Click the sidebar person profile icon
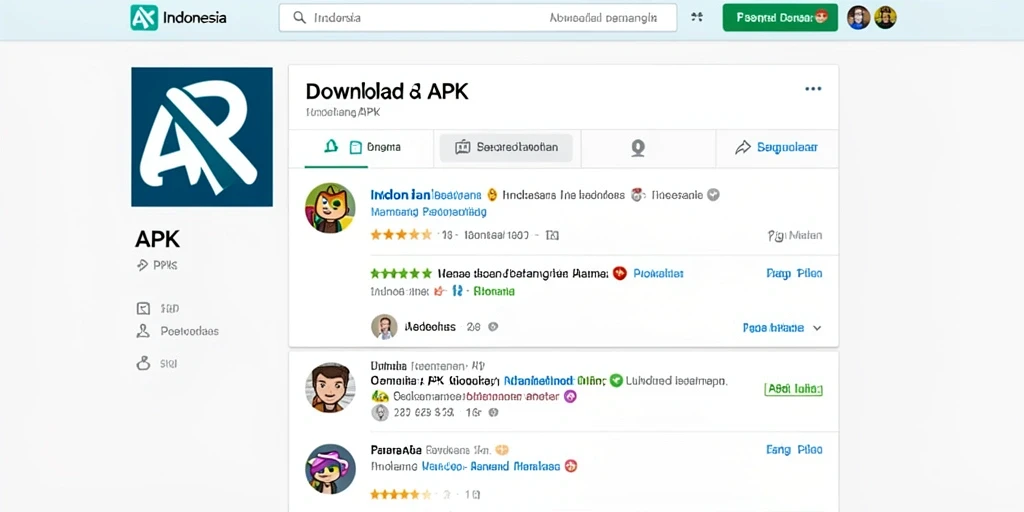 point(143,331)
